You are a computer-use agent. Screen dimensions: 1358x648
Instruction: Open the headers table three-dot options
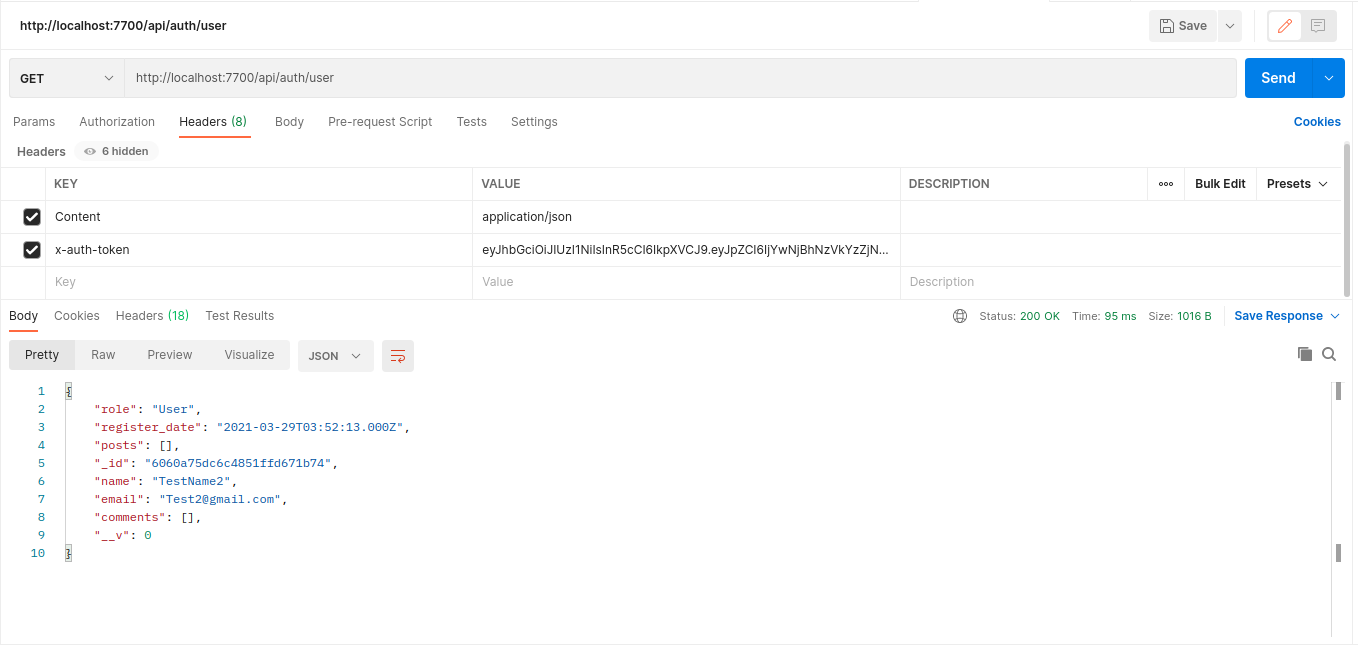1165,184
